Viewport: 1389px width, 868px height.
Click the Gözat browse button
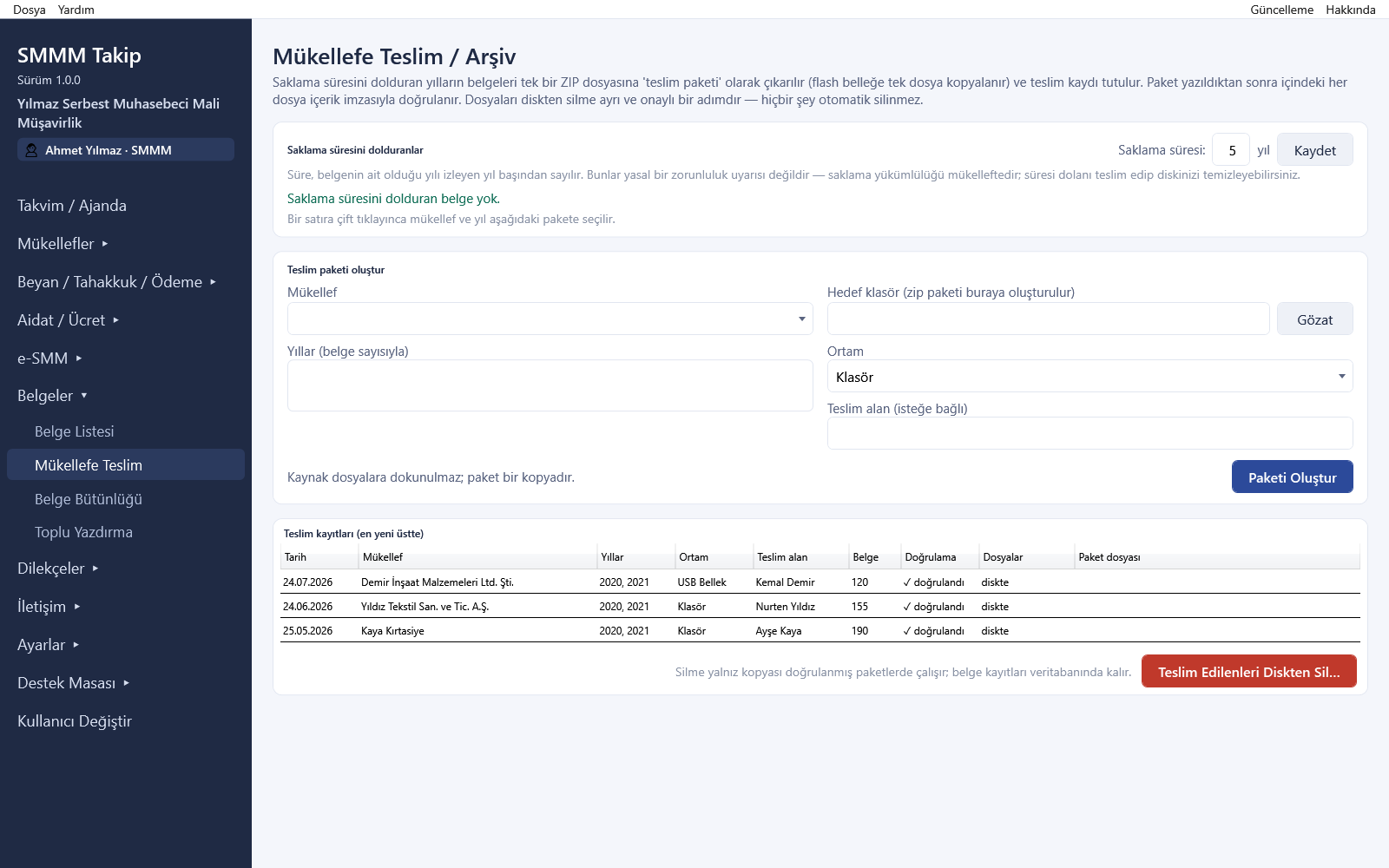(1314, 319)
